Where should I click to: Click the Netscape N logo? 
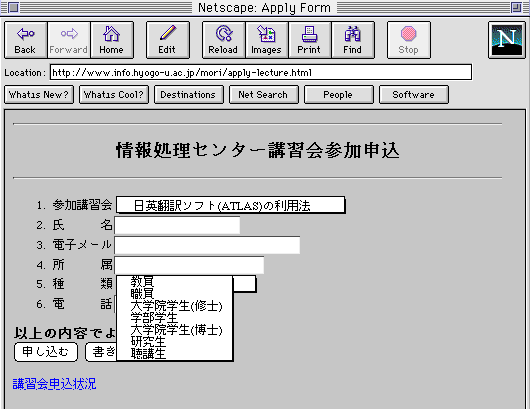click(507, 40)
